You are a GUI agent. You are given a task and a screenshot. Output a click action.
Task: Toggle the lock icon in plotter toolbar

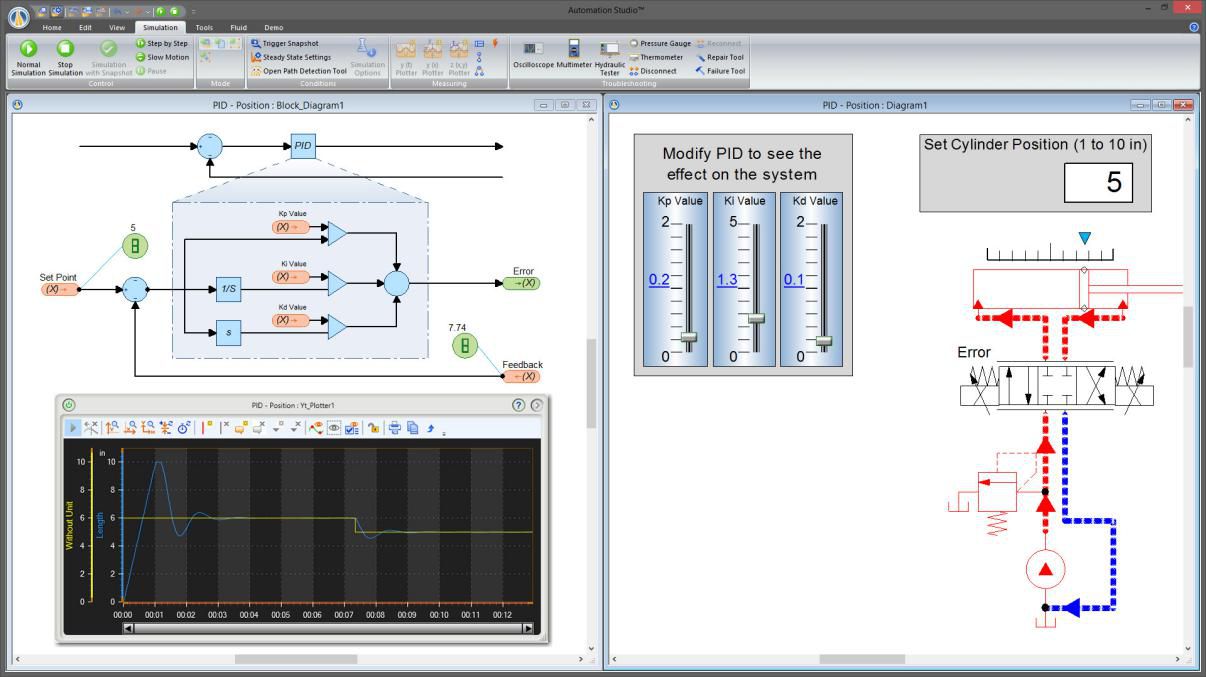point(373,428)
